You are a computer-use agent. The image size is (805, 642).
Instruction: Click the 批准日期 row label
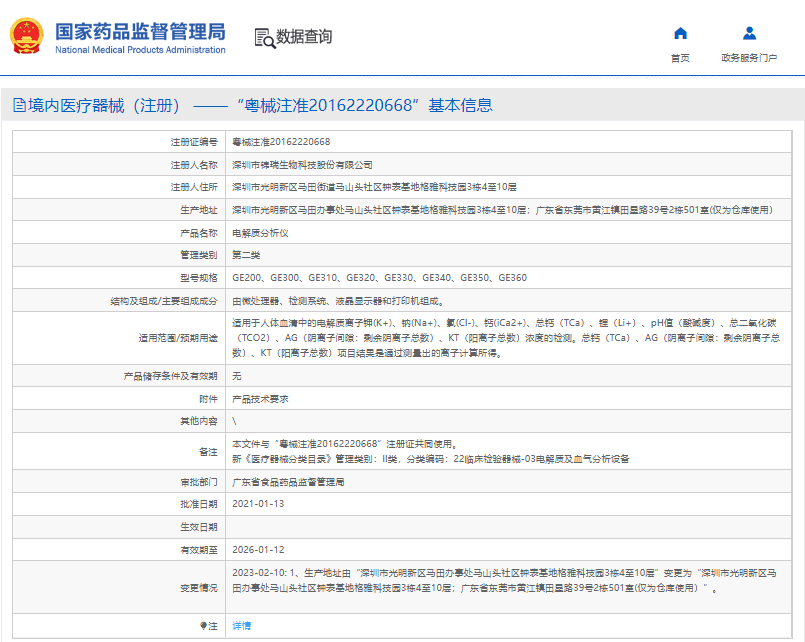(x=199, y=504)
